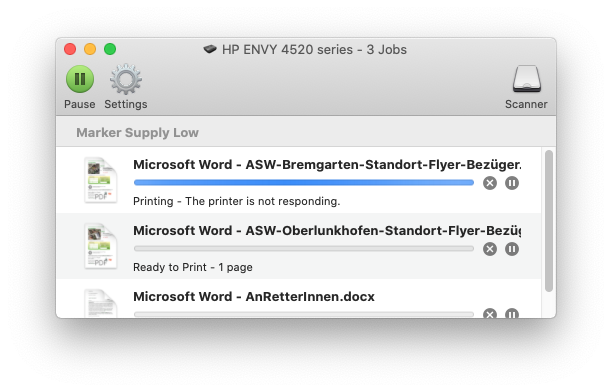
Task: Click the AnRetterInnen.docx document thumbnail
Action: click(x=101, y=303)
